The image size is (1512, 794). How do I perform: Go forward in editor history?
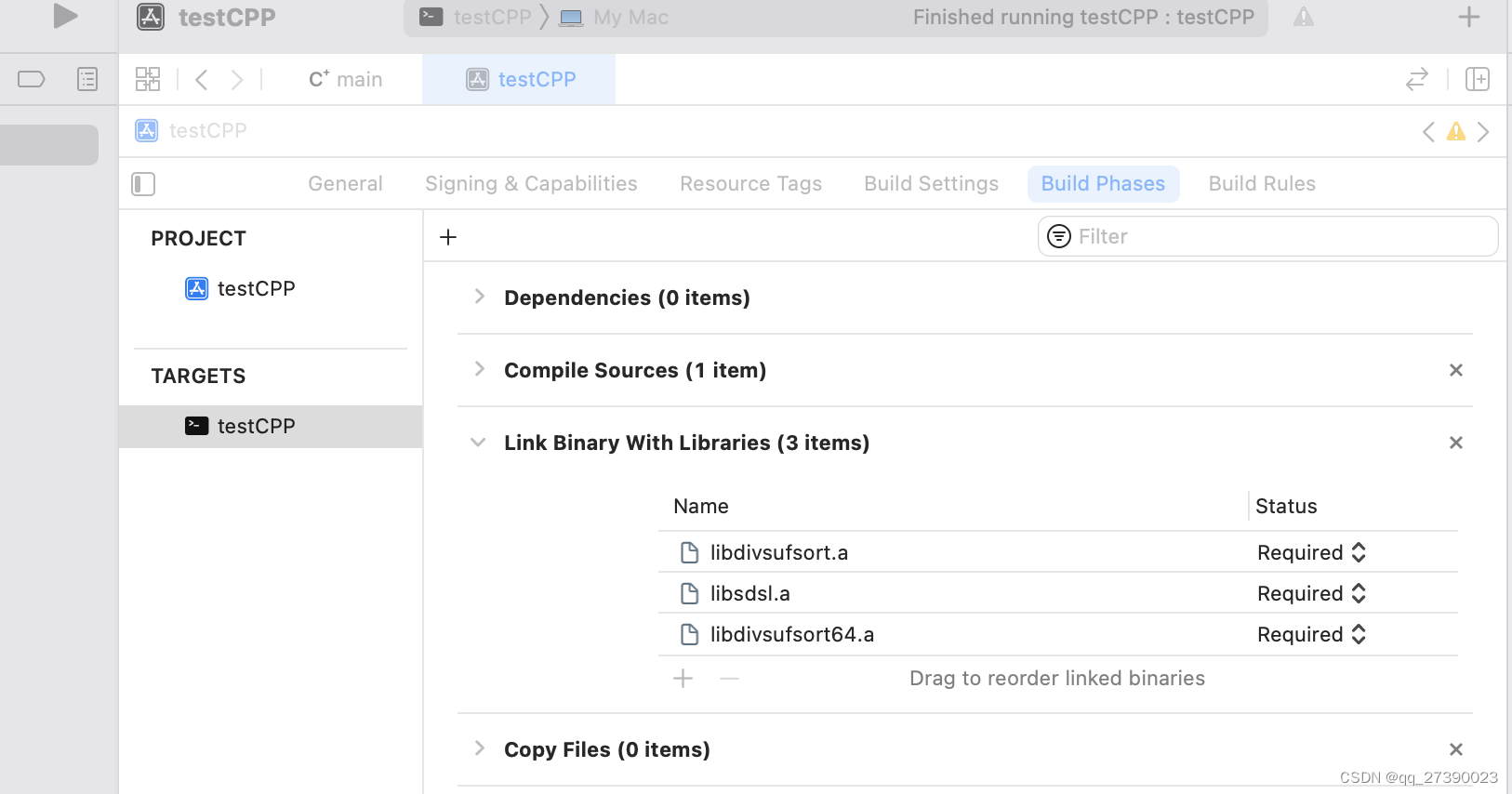click(x=236, y=79)
